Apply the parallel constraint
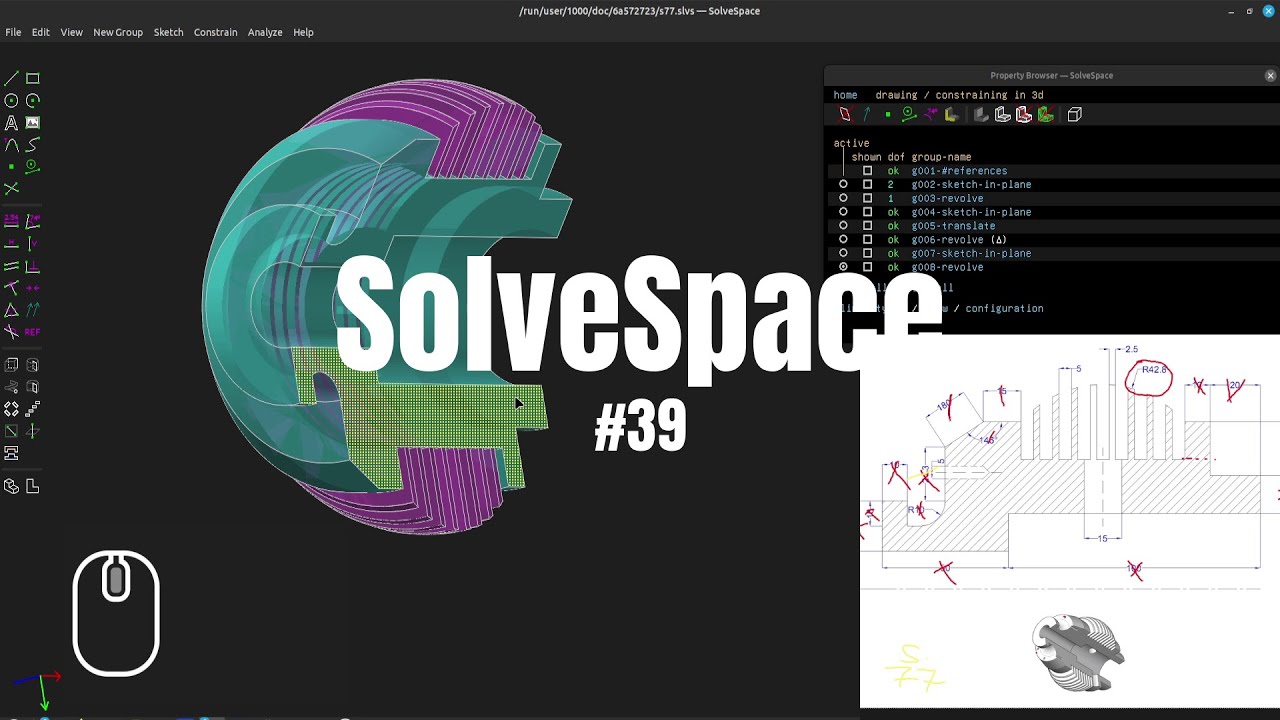The image size is (1280, 720). (x=11, y=266)
